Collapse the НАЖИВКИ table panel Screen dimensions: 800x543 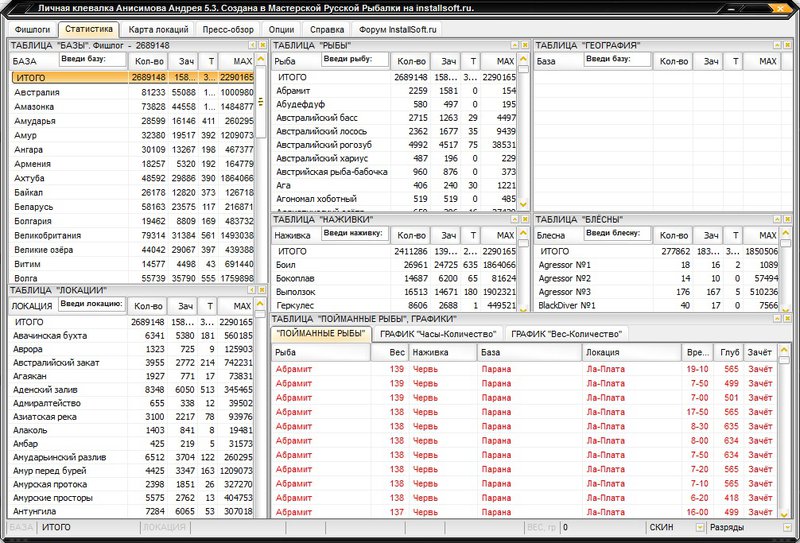pos(514,219)
